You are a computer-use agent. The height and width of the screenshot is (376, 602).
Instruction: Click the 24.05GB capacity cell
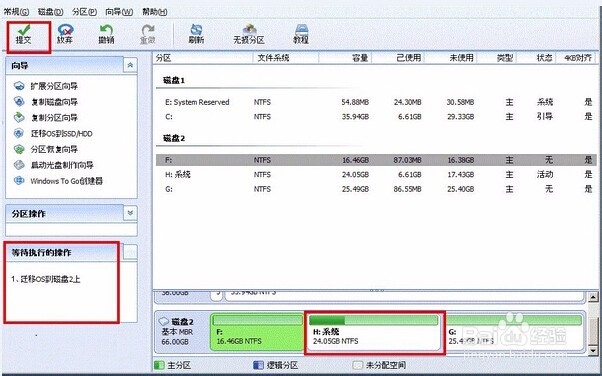[355, 175]
